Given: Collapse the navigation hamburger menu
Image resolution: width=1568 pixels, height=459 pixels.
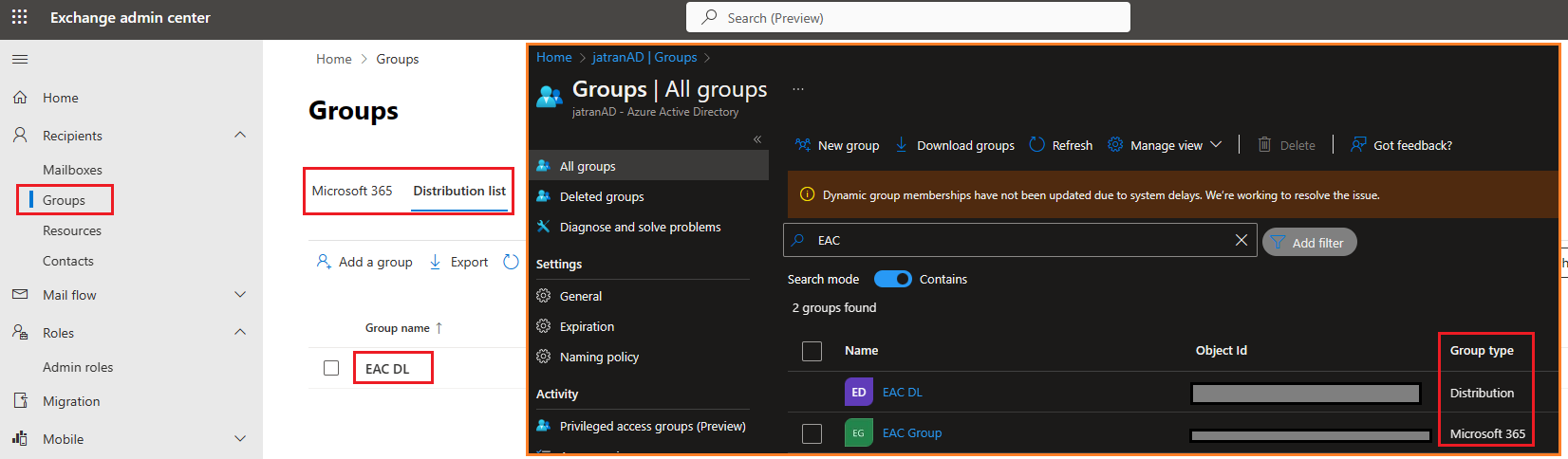Looking at the screenshot, I should point(20,59).
